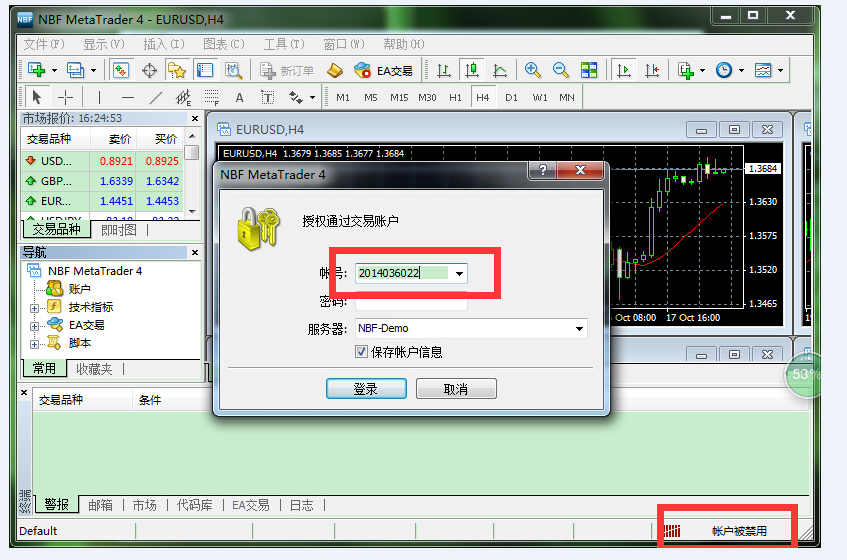Select the Text A tool
The image size is (847, 560).
pos(239,98)
